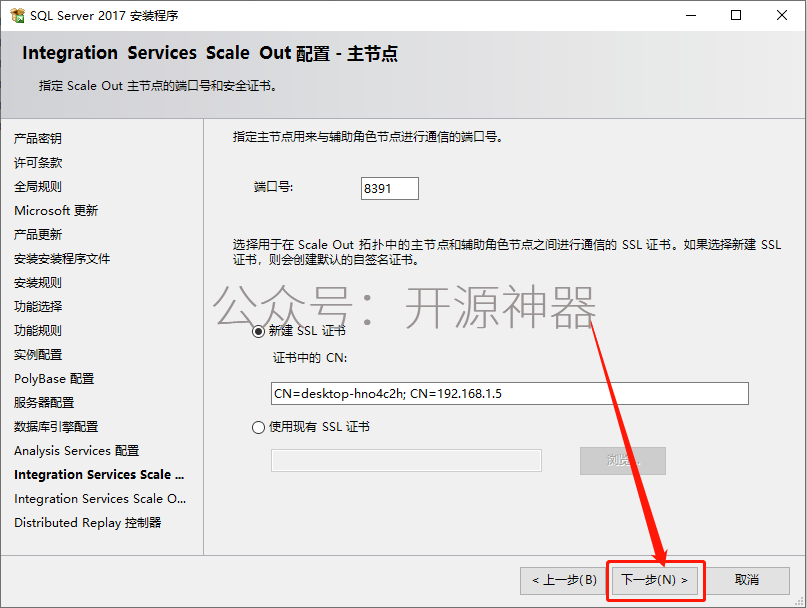The image size is (807, 608).
Task: Go to the 产品更新 step
Action: point(38,234)
